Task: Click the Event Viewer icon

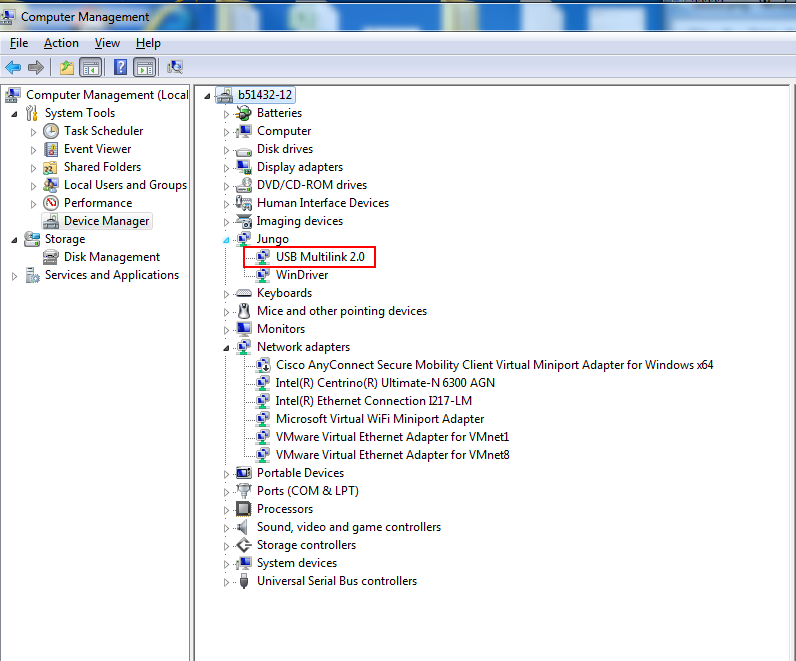Action: tap(51, 149)
